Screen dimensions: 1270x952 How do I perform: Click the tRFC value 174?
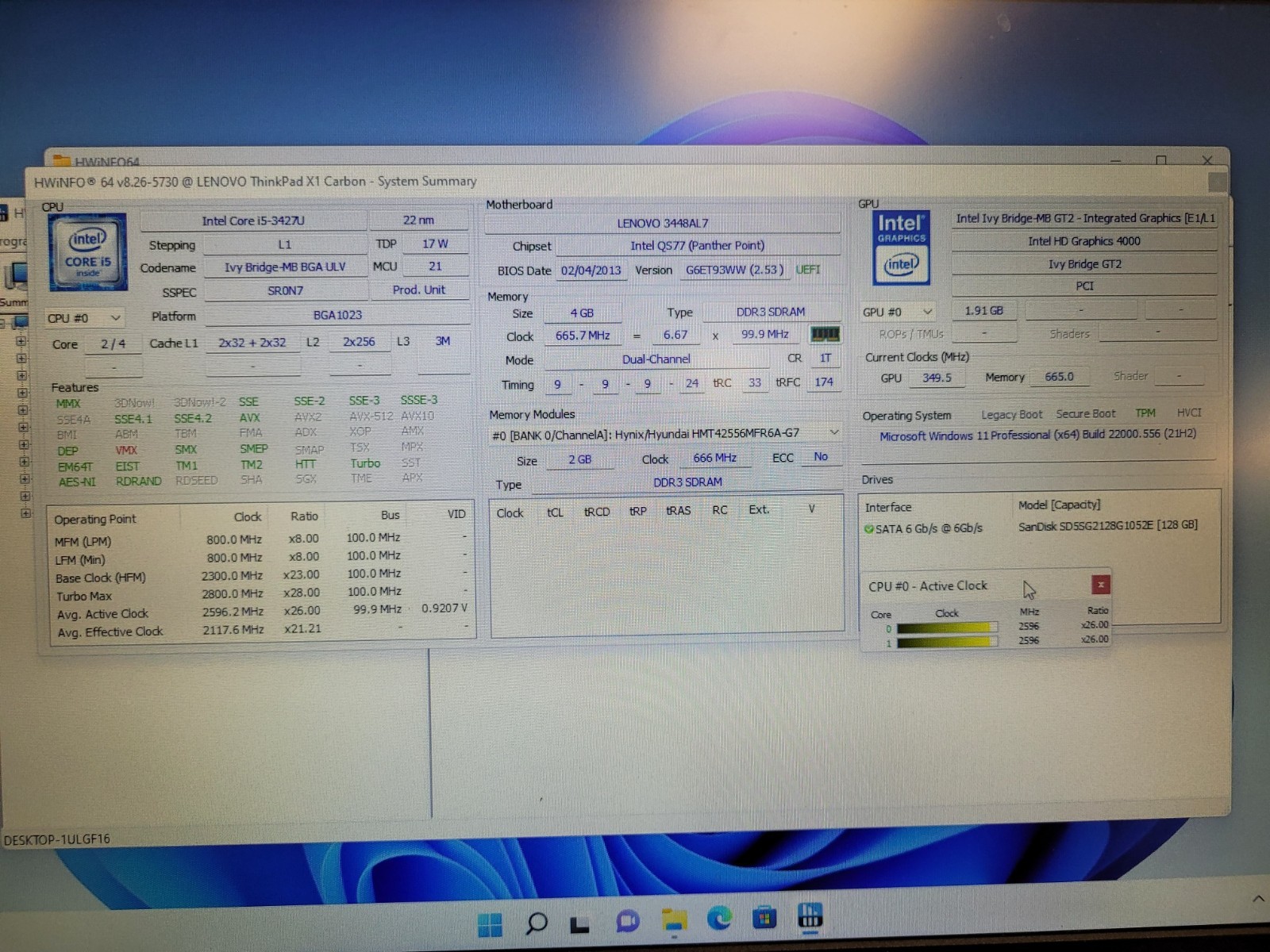(823, 382)
